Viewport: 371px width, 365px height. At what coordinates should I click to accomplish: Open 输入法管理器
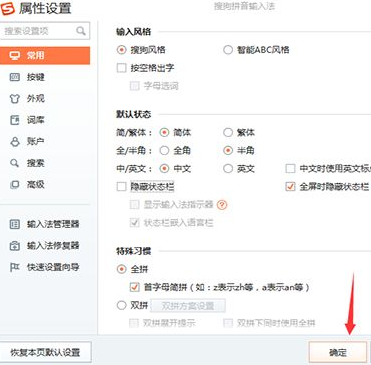point(45,224)
